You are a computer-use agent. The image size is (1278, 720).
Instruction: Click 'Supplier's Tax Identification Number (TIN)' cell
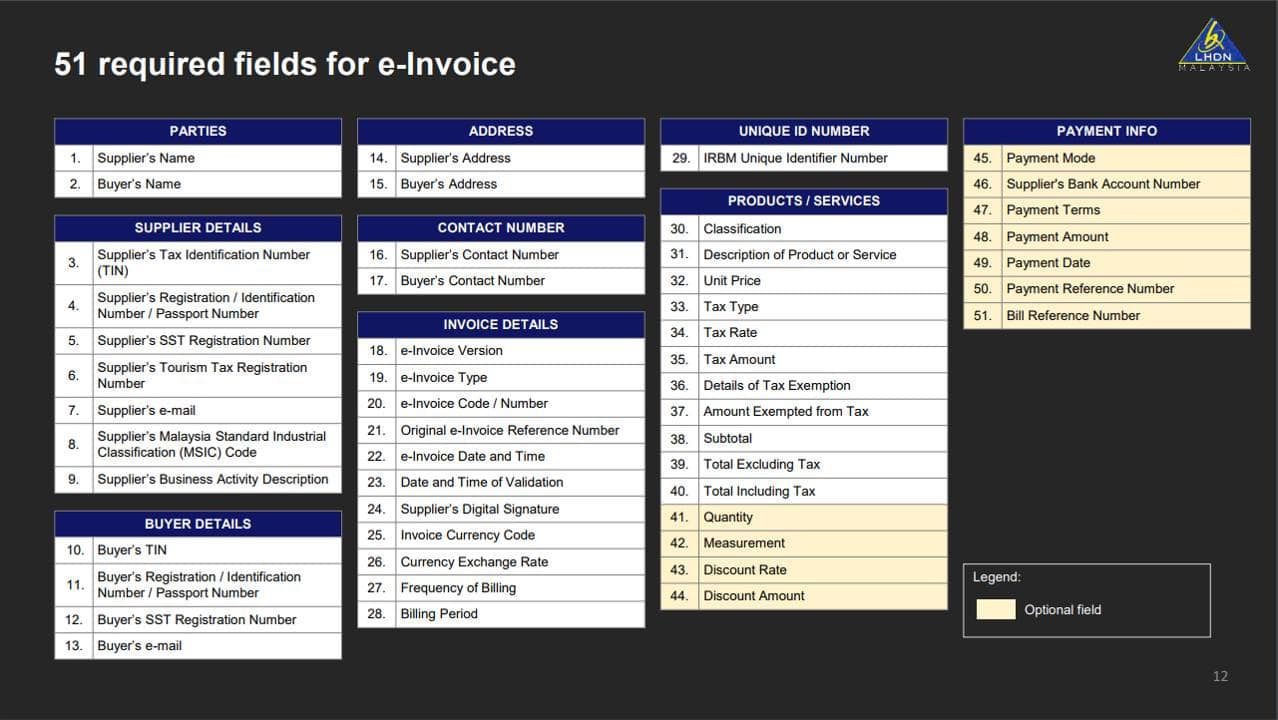[x=217, y=263]
